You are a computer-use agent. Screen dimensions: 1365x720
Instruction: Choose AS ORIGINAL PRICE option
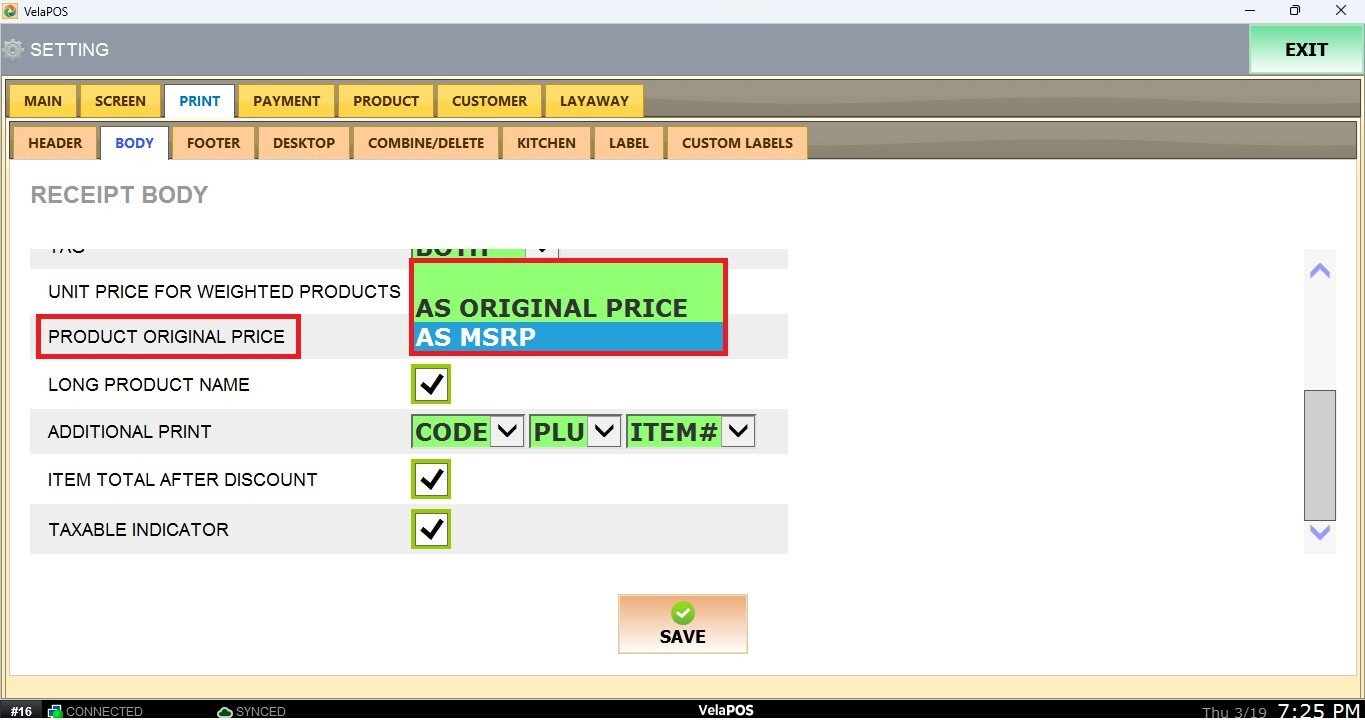pos(568,308)
